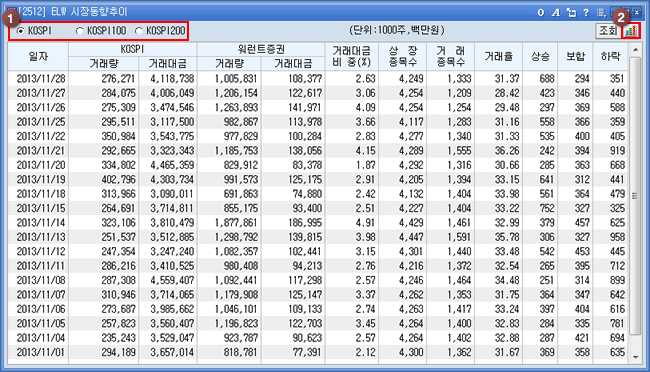
Task: Select the 2013/11/27 date row
Action: [x=318, y=93]
